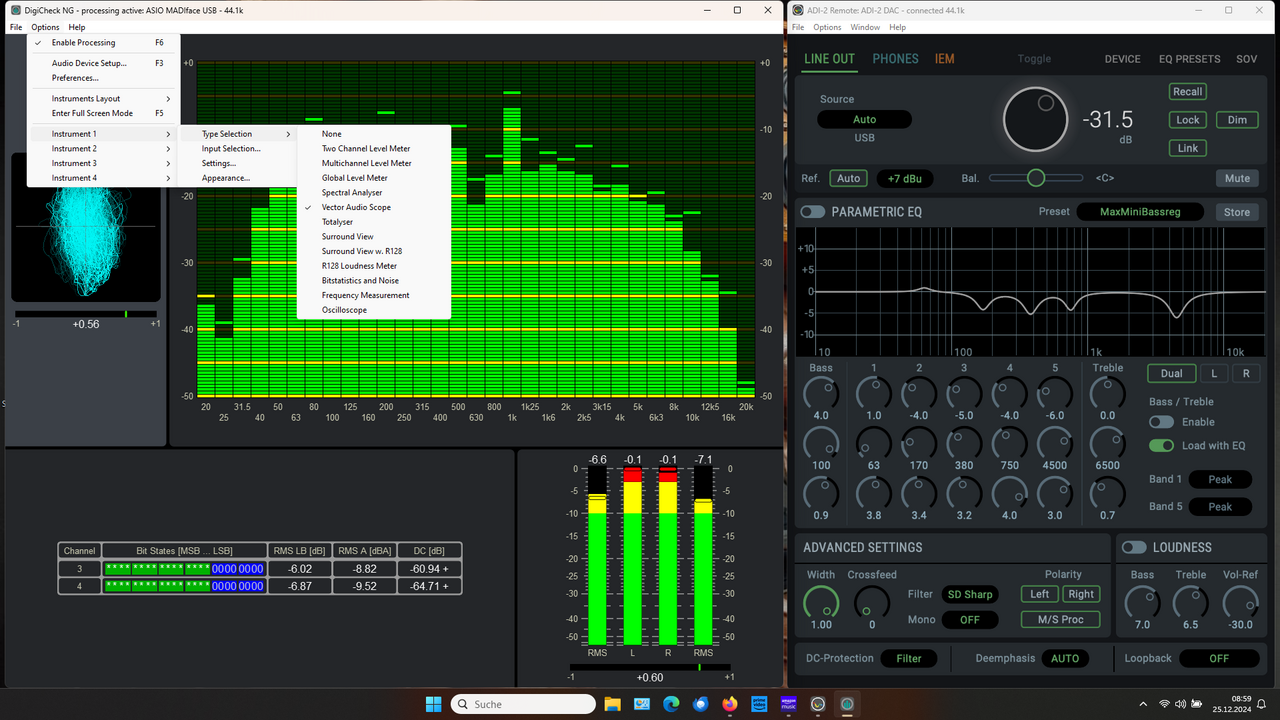The height and width of the screenshot is (720, 1280).
Task: Open Preferences from the Options menu
Action: click(x=104, y=78)
